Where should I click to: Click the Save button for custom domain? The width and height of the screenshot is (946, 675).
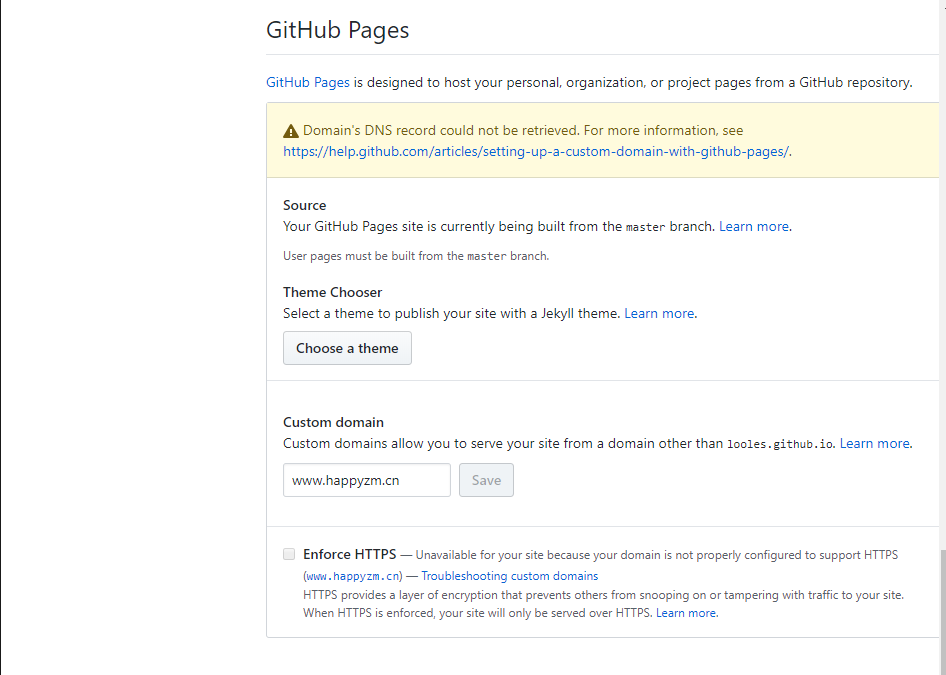point(486,480)
